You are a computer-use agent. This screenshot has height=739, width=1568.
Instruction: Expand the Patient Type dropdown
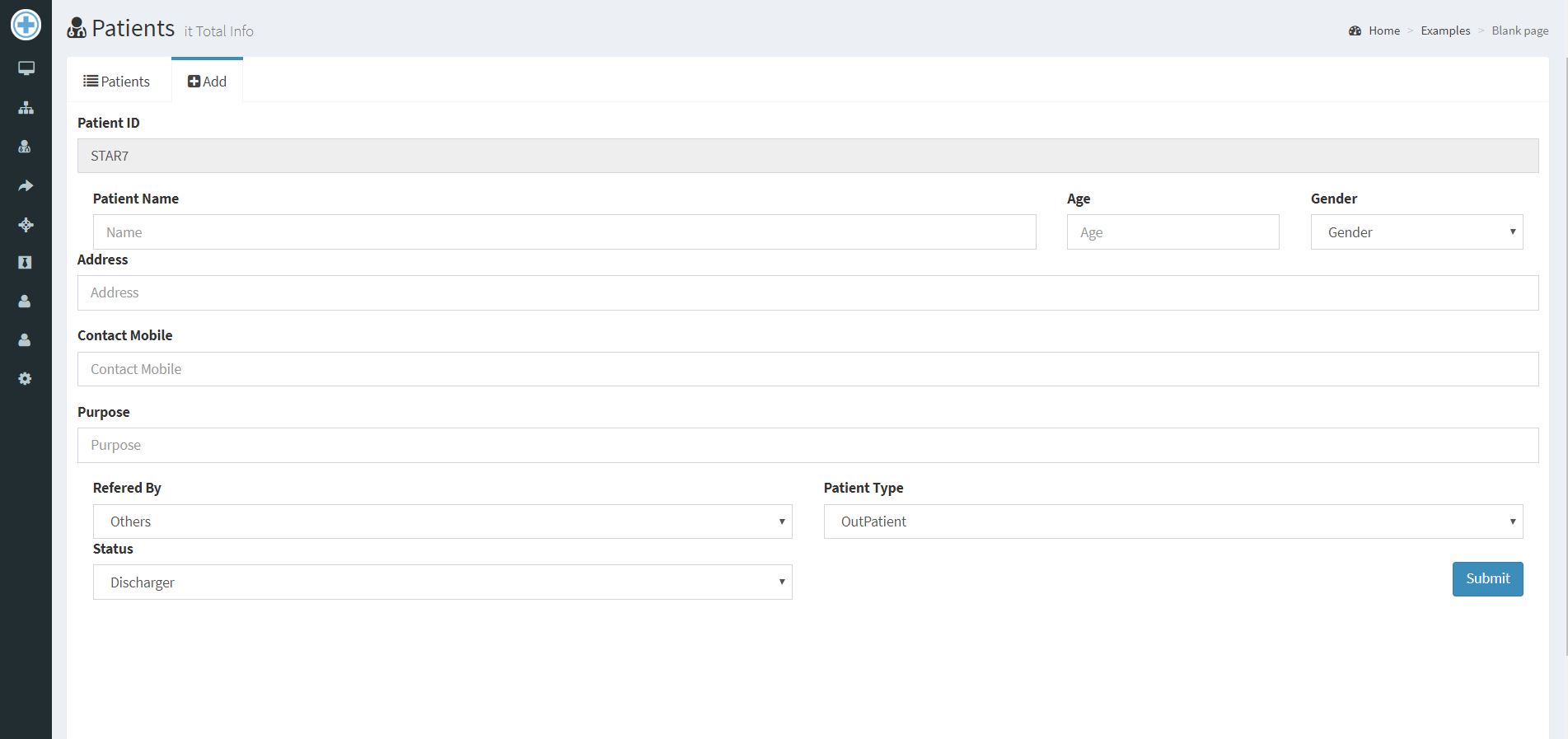click(1172, 522)
